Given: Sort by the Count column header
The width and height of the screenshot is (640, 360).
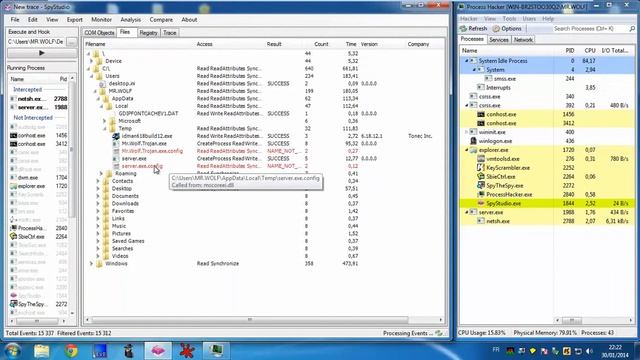Looking at the screenshot, I should pos(321,44).
